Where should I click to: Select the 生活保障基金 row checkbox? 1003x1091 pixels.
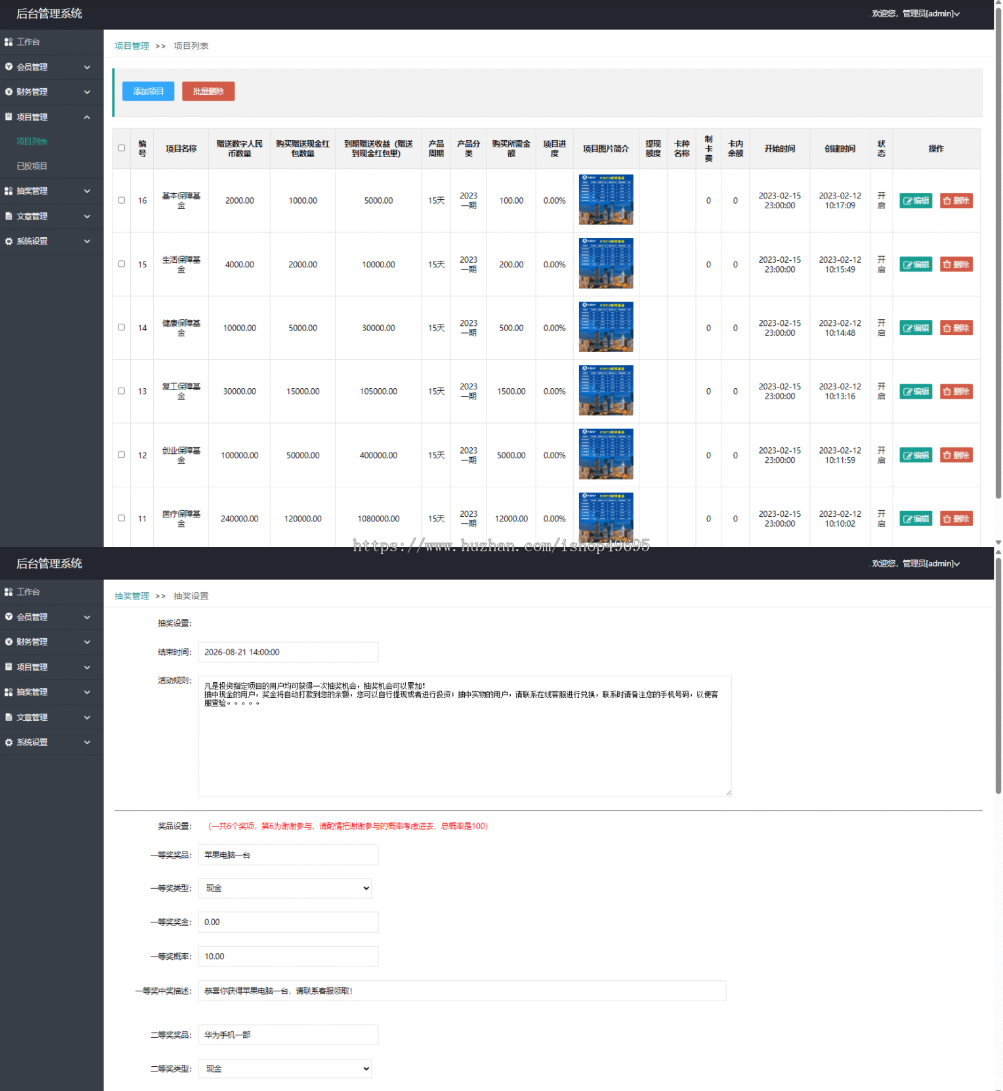pos(122,264)
